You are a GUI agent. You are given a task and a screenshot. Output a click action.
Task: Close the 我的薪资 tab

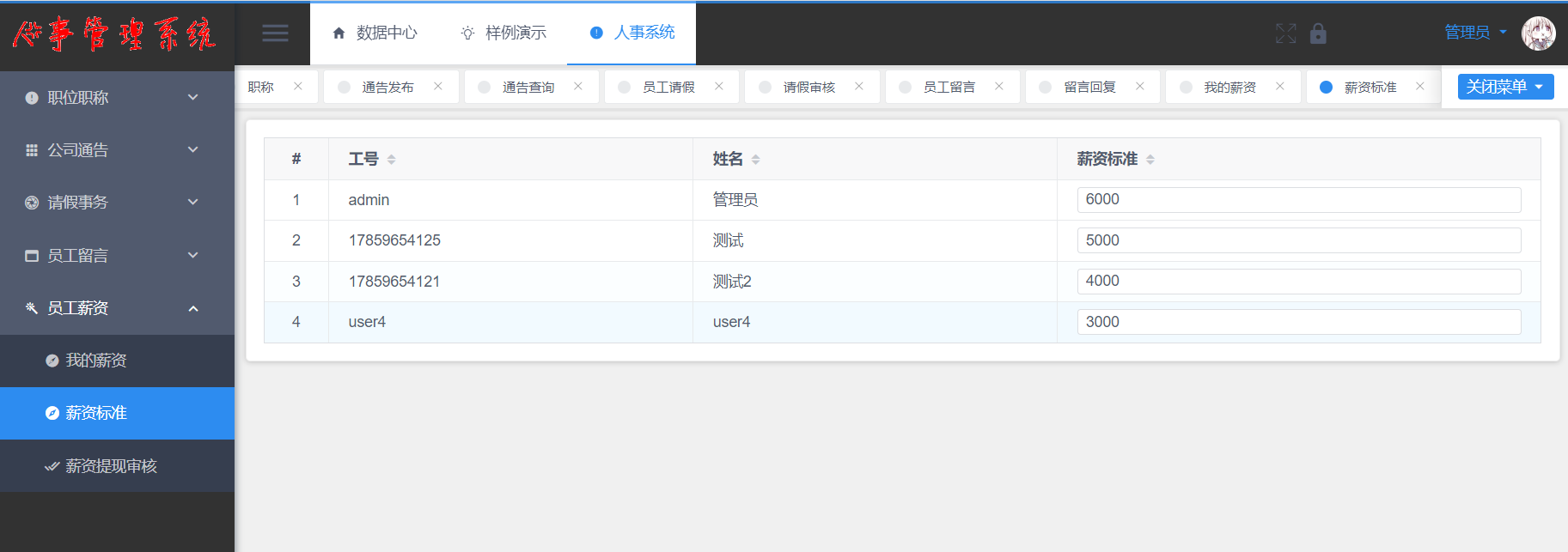(x=1280, y=86)
